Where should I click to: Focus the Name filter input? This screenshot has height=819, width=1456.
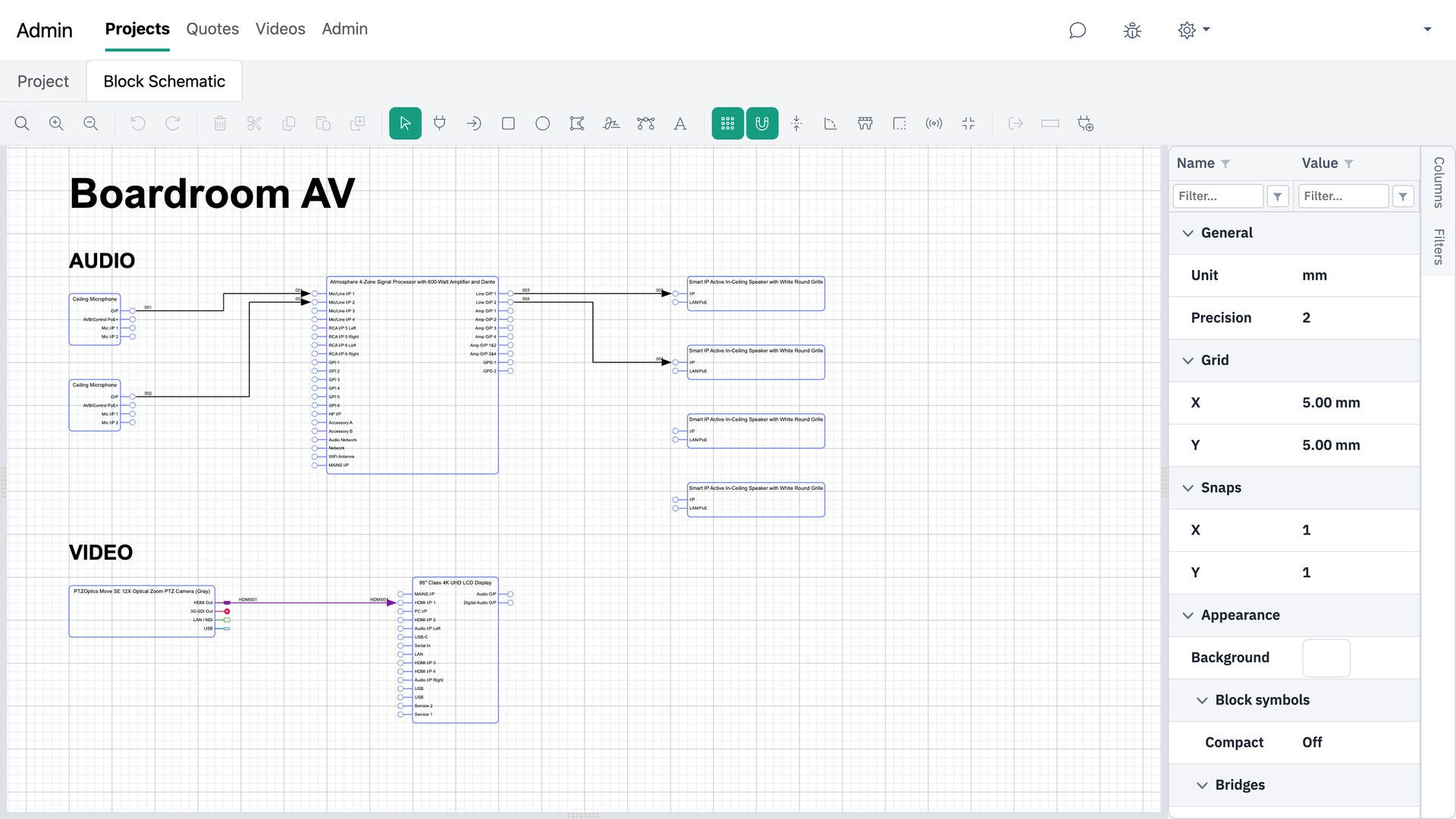1218,196
